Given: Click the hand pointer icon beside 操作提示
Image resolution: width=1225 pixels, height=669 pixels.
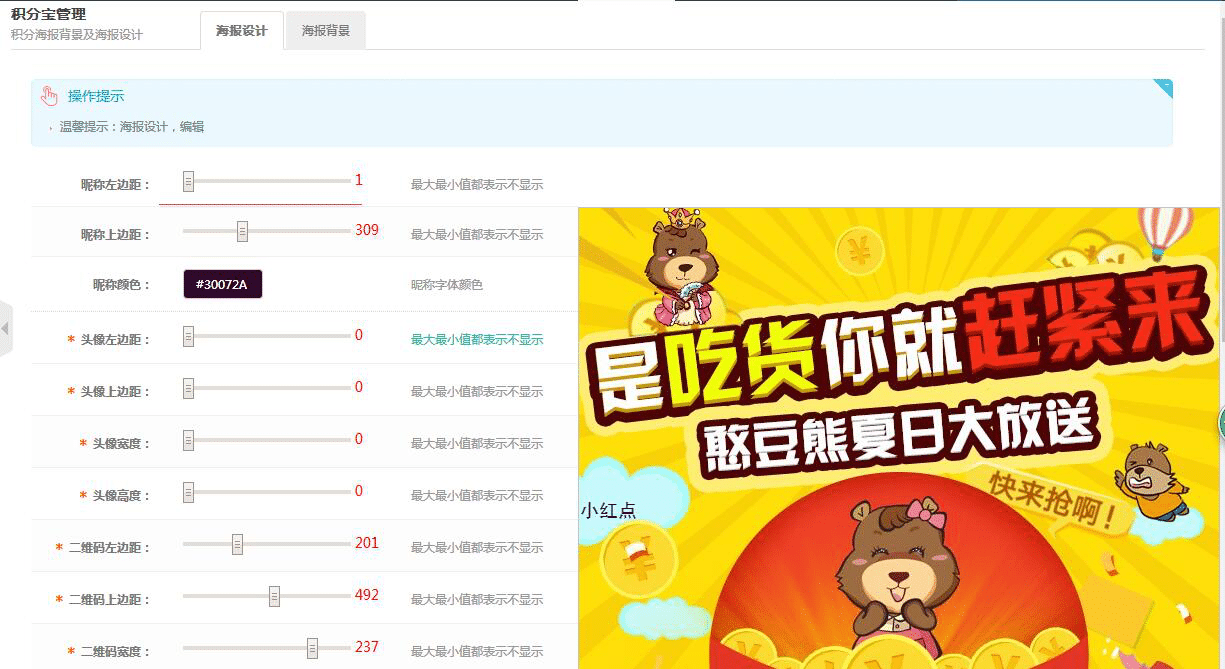Looking at the screenshot, I should [49, 96].
